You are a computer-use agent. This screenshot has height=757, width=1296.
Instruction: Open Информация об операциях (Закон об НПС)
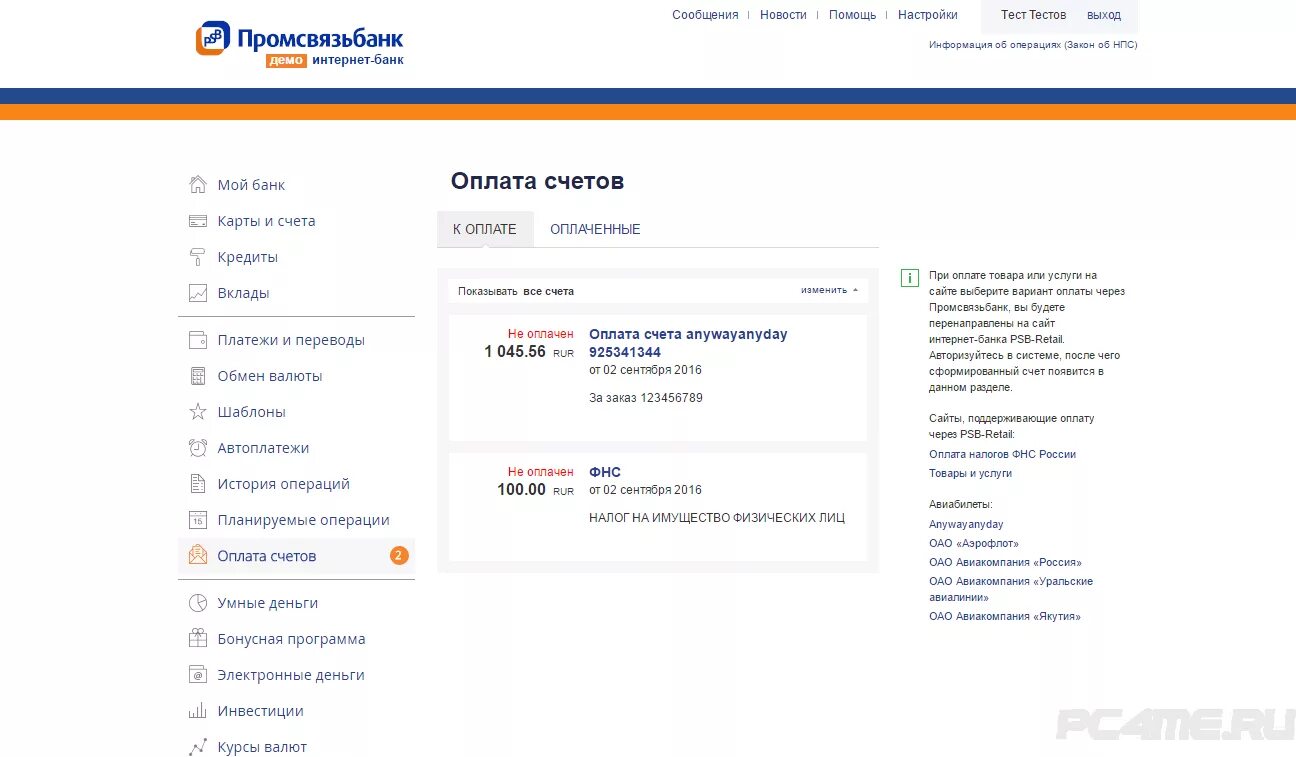pyautogui.click(x=1033, y=44)
